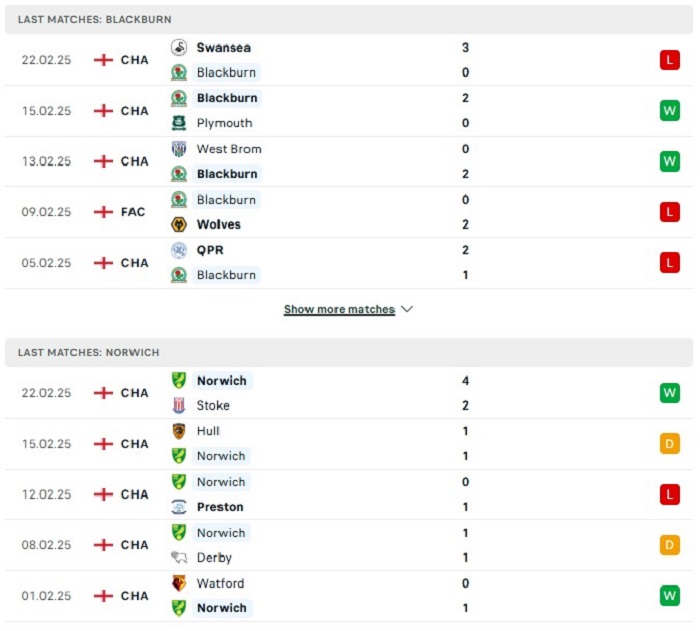Click the Plymouth club crest icon
Image resolution: width=700 pixels, height=631 pixels.
point(179,123)
